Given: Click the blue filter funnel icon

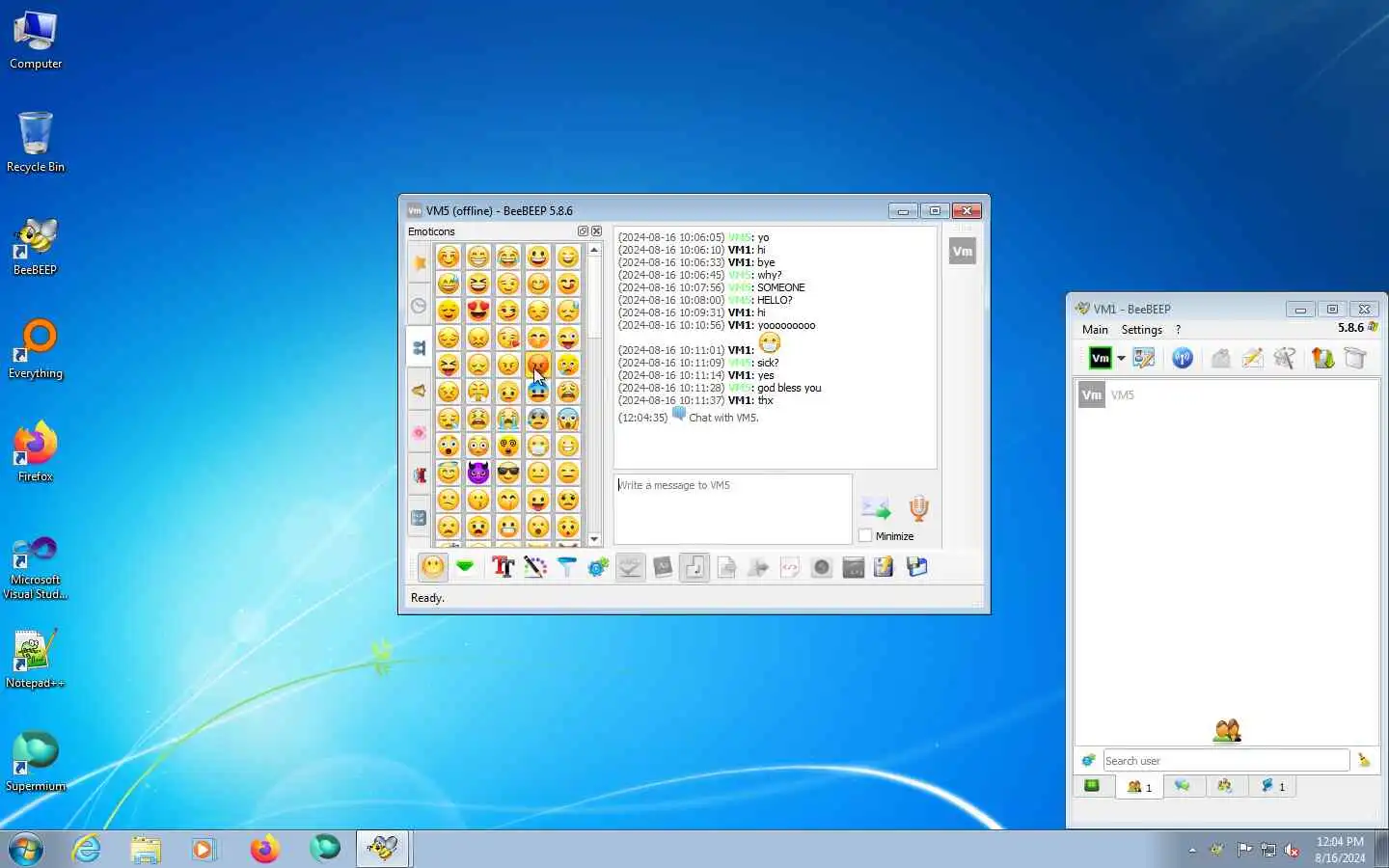Looking at the screenshot, I should pos(566,567).
